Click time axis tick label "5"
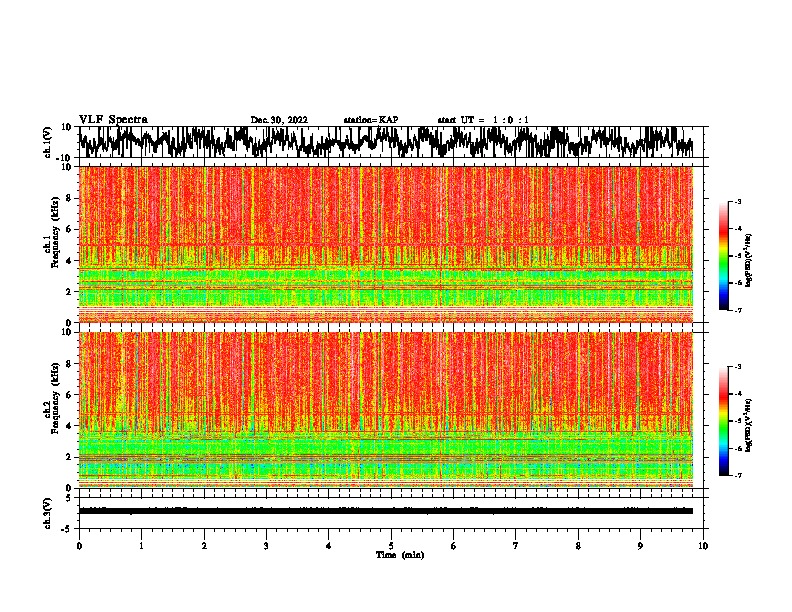The height and width of the screenshot is (612, 792). (391, 545)
